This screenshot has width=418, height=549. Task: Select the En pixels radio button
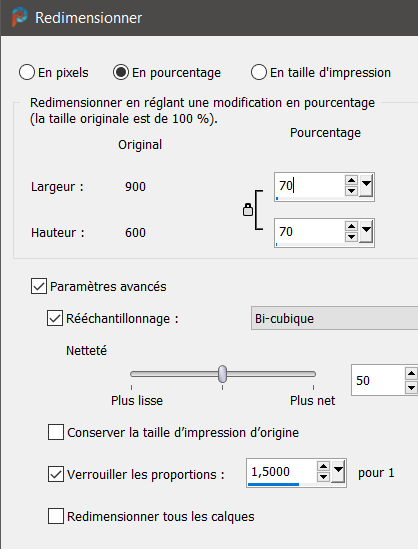[x=27, y=72]
